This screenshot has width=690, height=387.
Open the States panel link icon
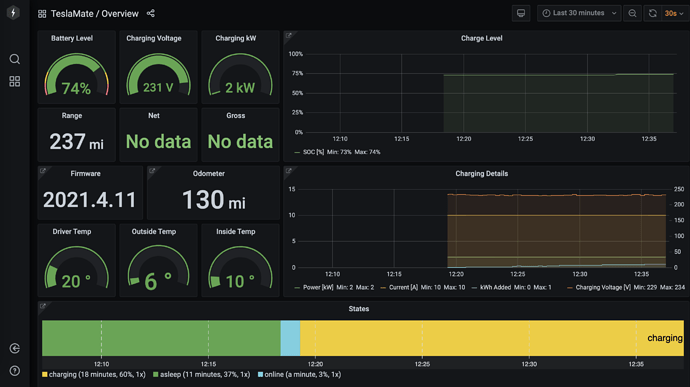43,306
